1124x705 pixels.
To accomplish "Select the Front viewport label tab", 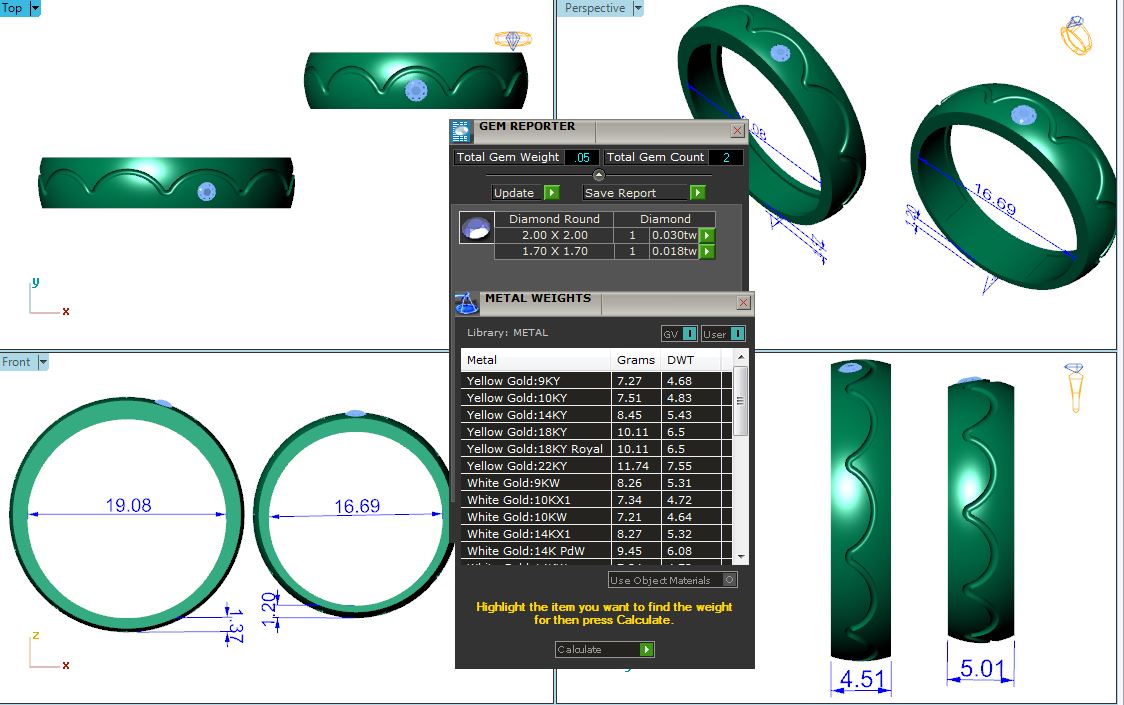I will [x=16, y=362].
